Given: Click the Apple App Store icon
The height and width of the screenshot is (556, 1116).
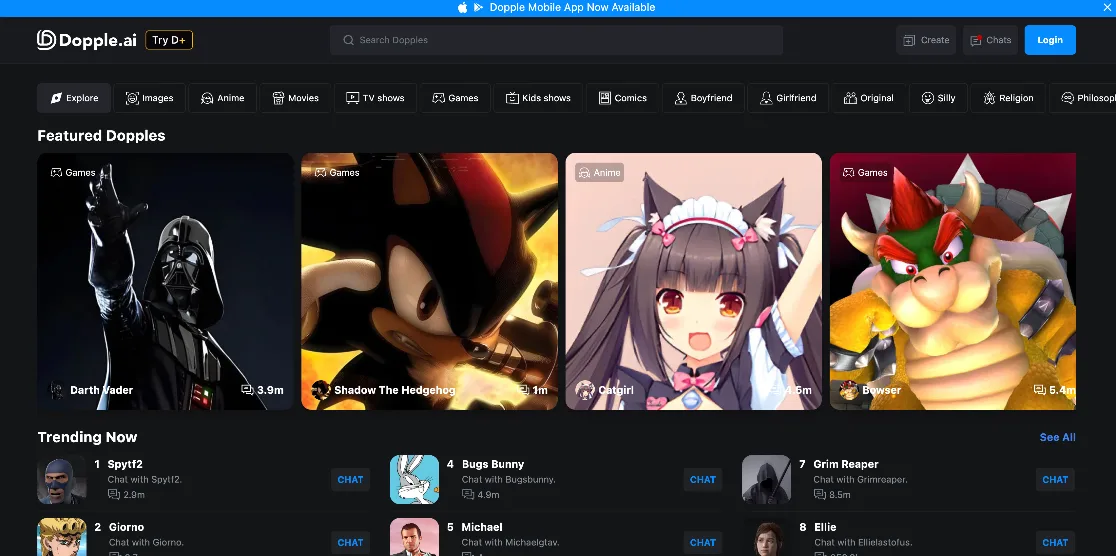Looking at the screenshot, I should click(463, 7).
